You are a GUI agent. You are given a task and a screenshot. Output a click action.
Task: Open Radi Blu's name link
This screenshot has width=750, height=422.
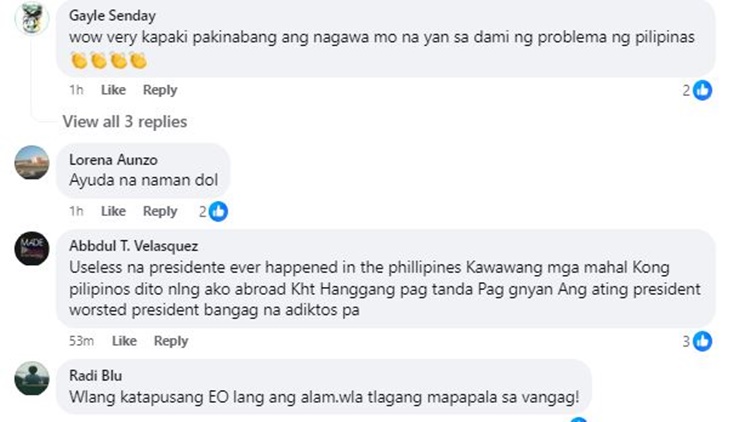[x=96, y=376]
